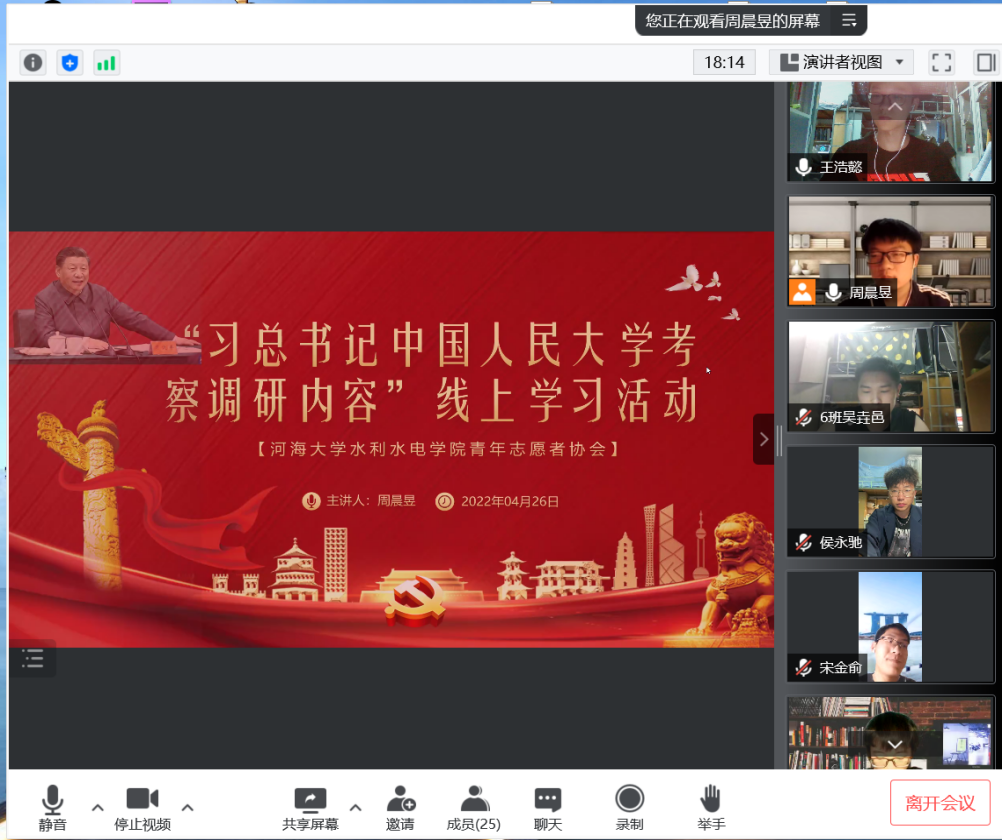Start Share Screen (共享屏幕)
This screenshot has height=840, width=1002.
pyautogui.click(x=310, y=808)
